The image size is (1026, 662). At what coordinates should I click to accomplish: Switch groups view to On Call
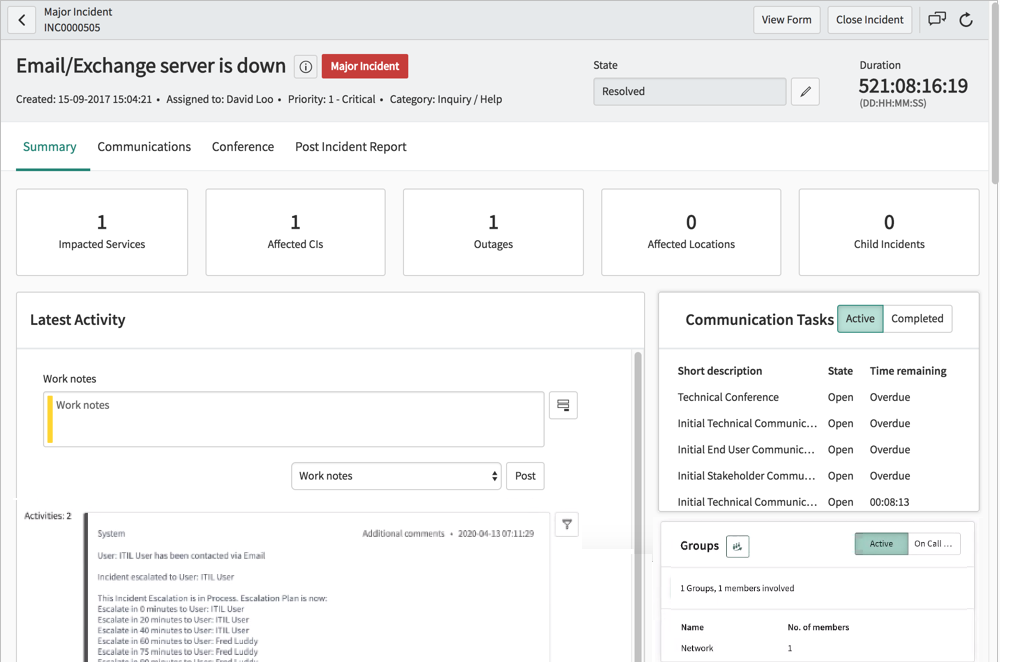click(934, 544)
